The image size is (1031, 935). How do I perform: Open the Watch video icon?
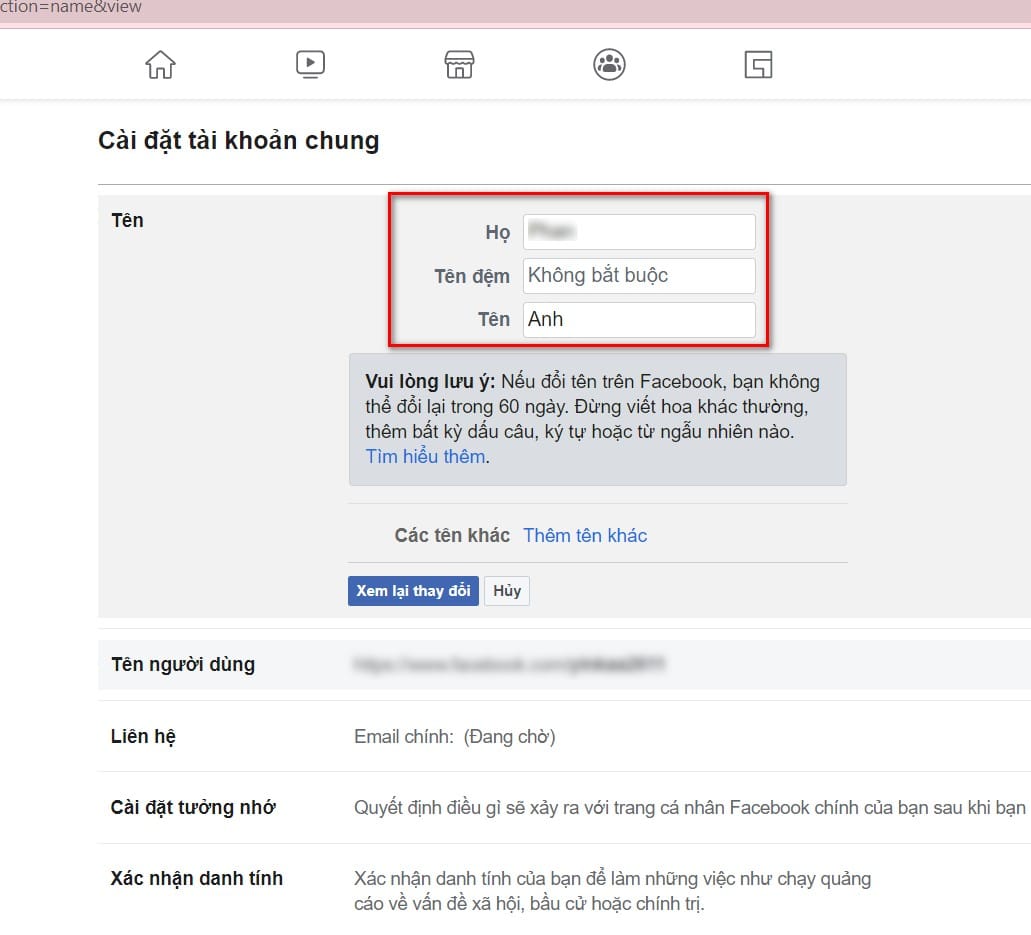pos(310,64)
